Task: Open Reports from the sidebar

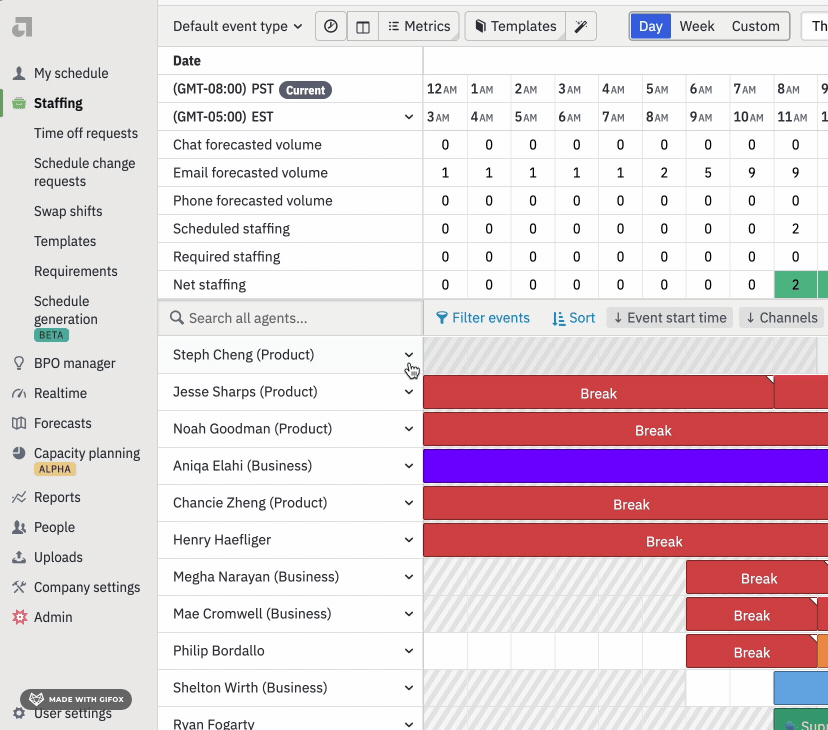Action: tap(57, 497)
